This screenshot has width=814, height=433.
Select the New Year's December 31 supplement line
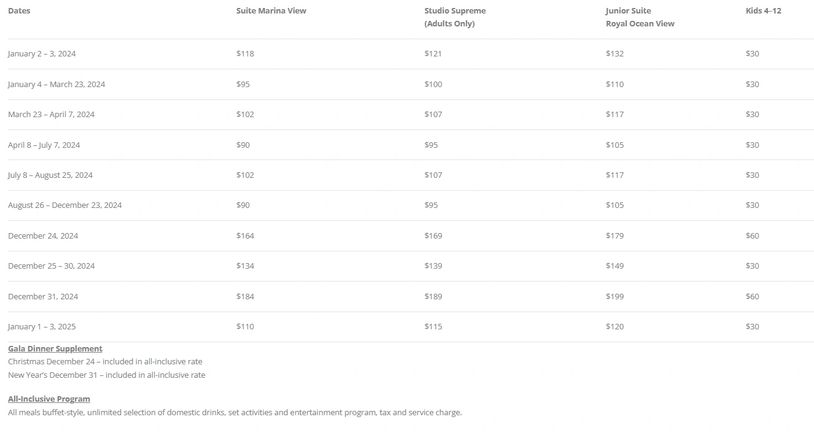tap(107, 375)
